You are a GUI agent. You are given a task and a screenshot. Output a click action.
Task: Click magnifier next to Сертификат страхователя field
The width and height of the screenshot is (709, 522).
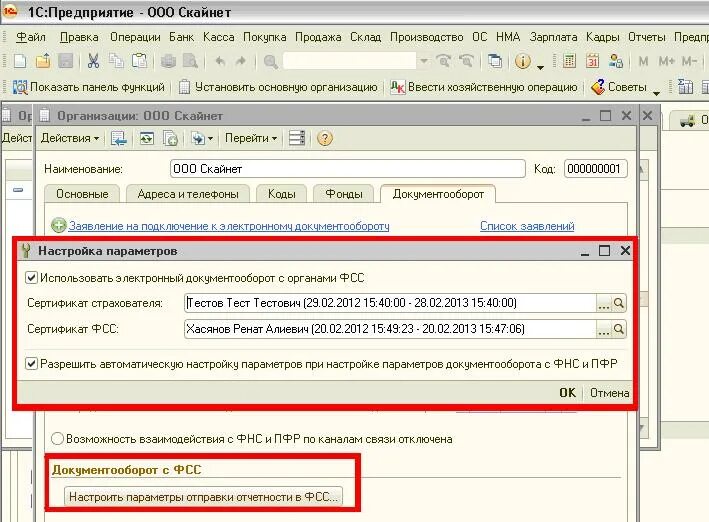(619, 303)
